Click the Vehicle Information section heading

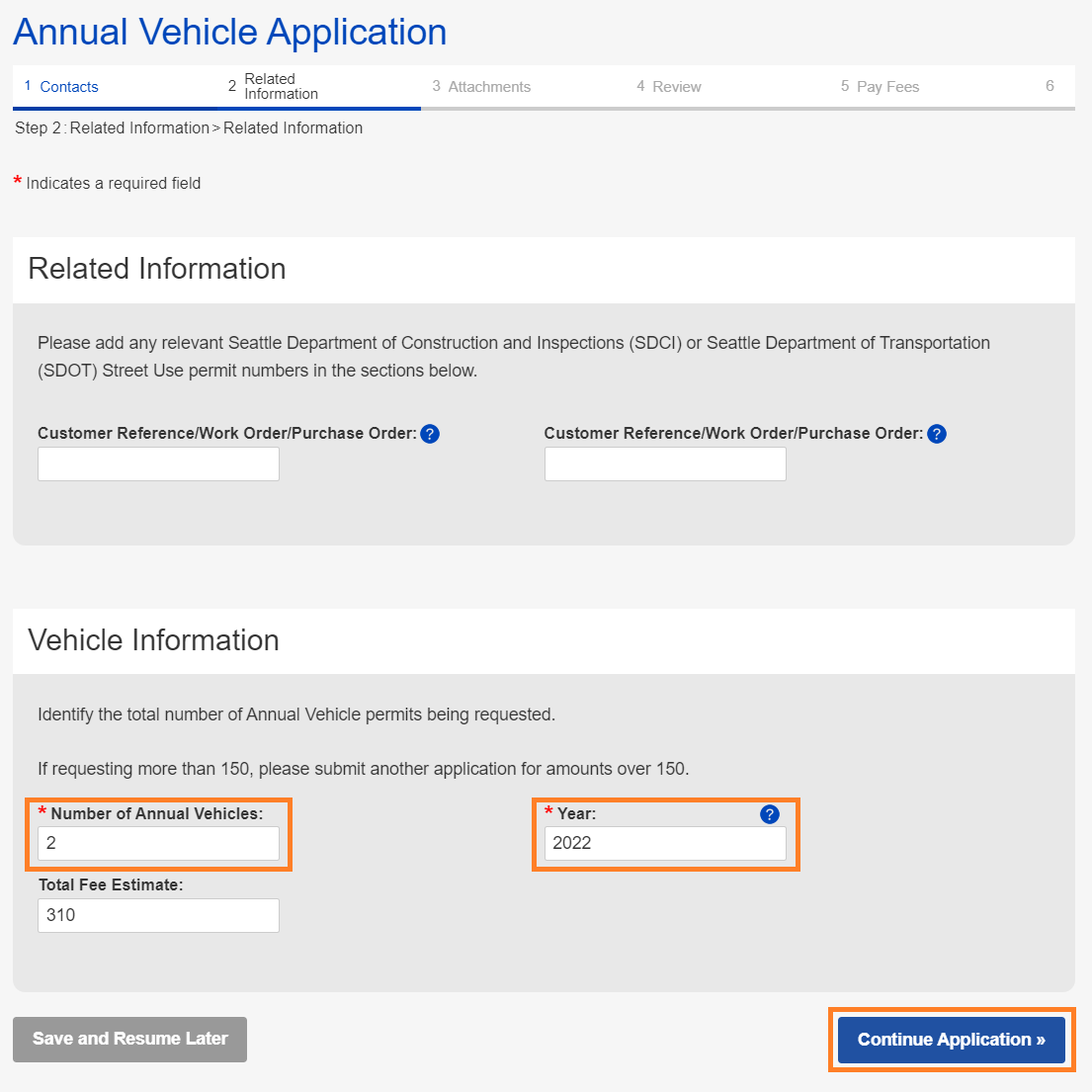pos(153,640)
